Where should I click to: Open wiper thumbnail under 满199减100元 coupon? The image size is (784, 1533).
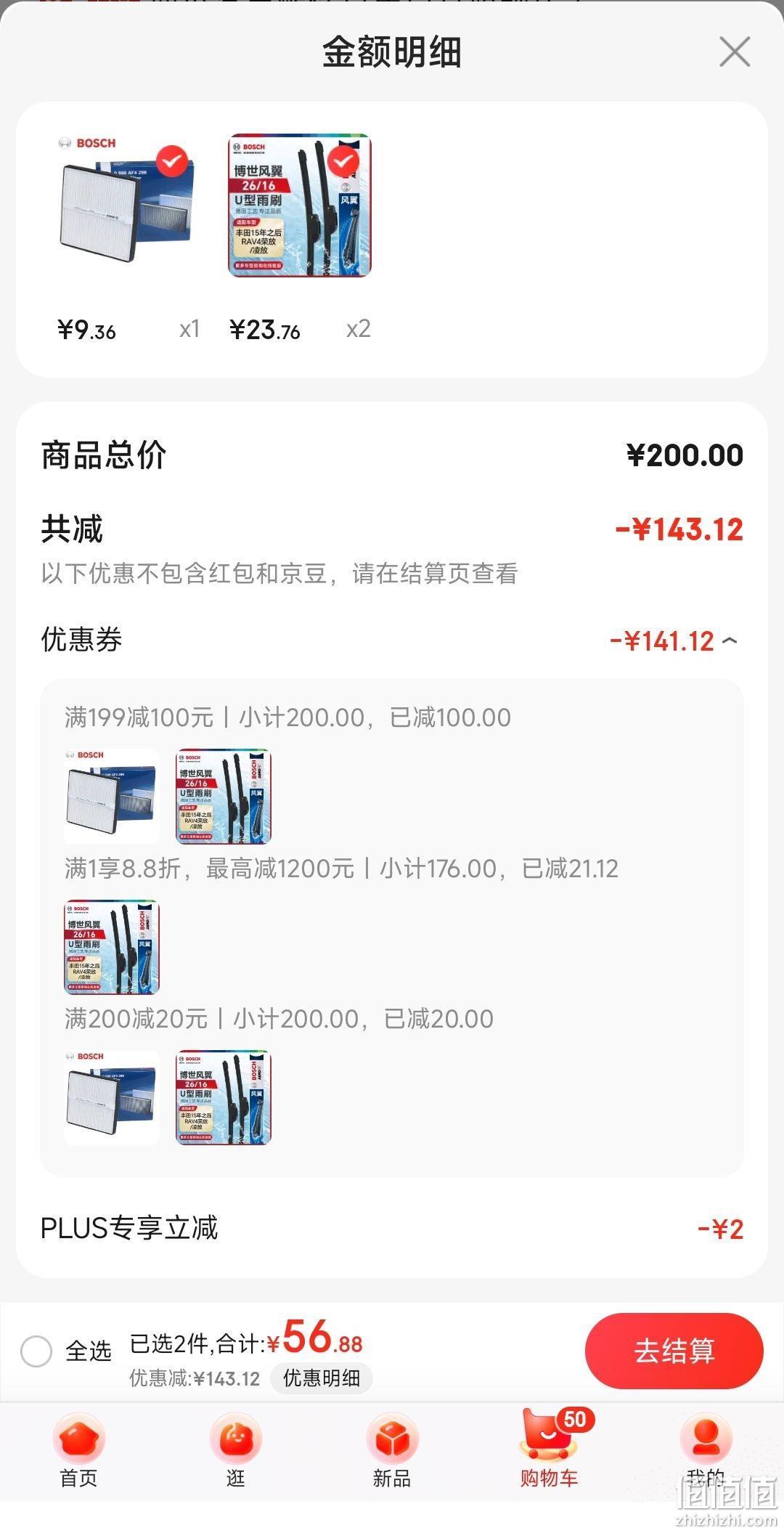pyautogui.click(x=224, y=797)
